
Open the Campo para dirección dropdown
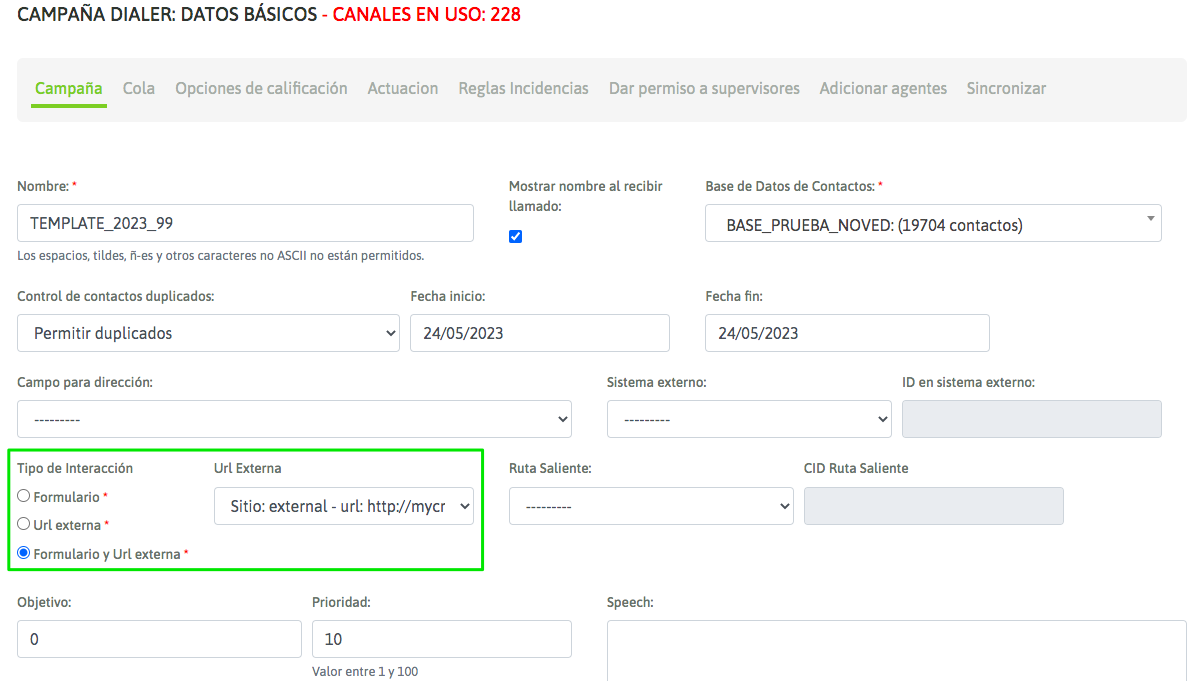click(x=294, y=419)
